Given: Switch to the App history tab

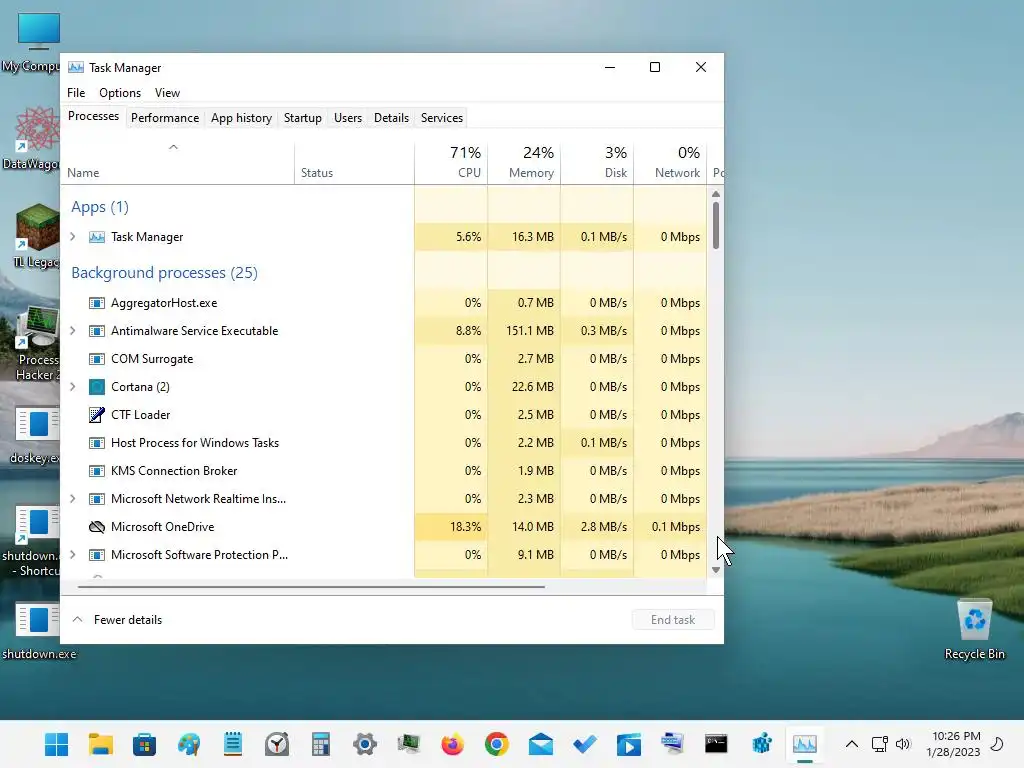Looking at the screenshot, I should coord(241,118).
